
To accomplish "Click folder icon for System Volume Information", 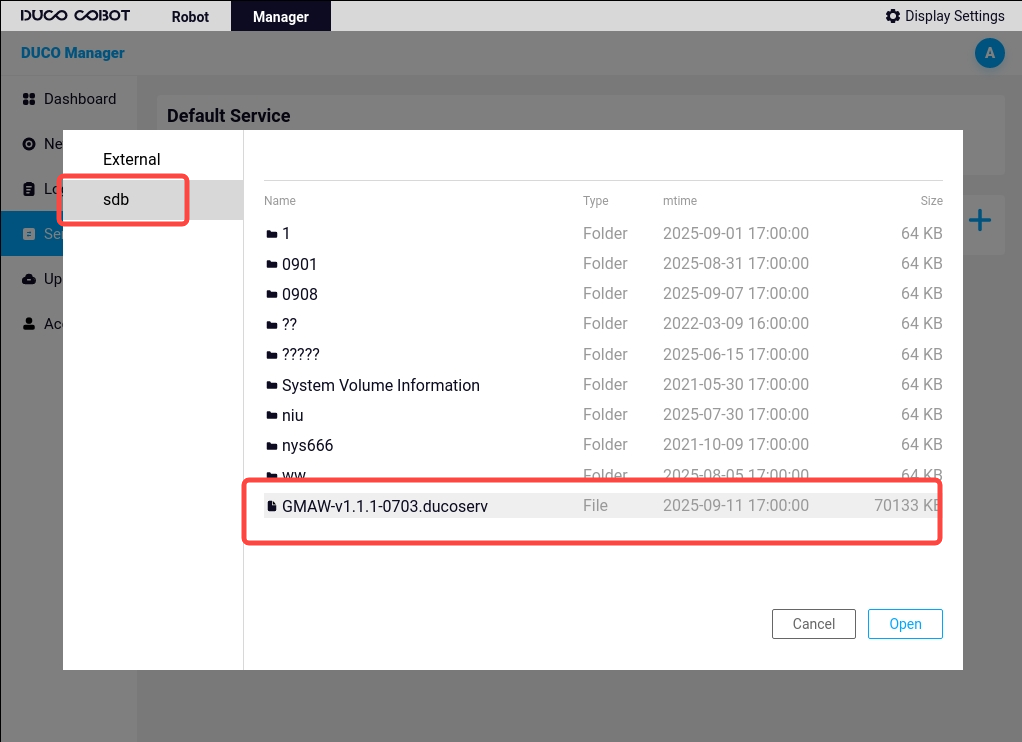I will pyautogui.click(x=271, y=385).
